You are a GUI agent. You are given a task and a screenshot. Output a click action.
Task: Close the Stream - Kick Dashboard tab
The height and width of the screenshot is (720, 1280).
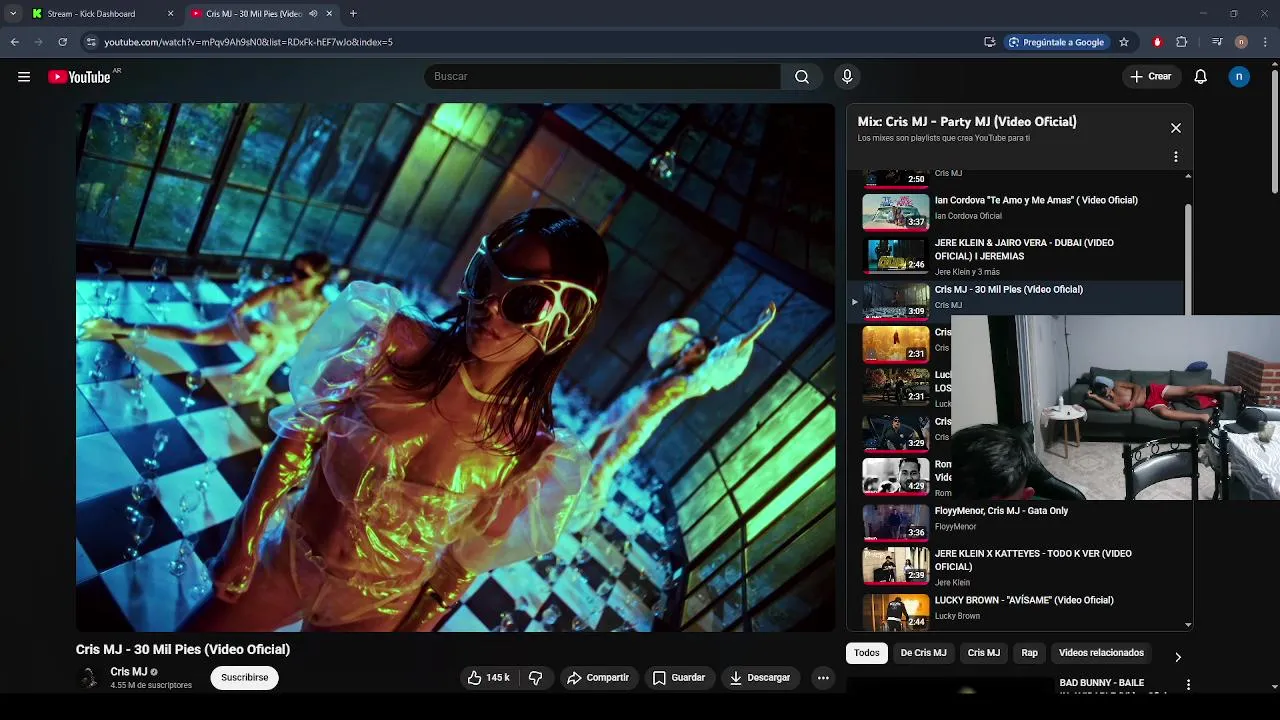click(170, 14)
